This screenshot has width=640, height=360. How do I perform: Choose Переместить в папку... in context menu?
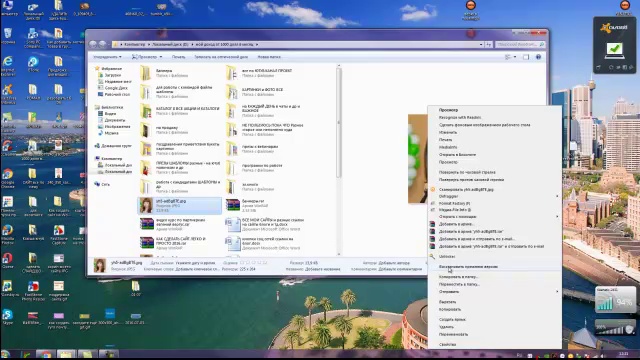[459, 284]
